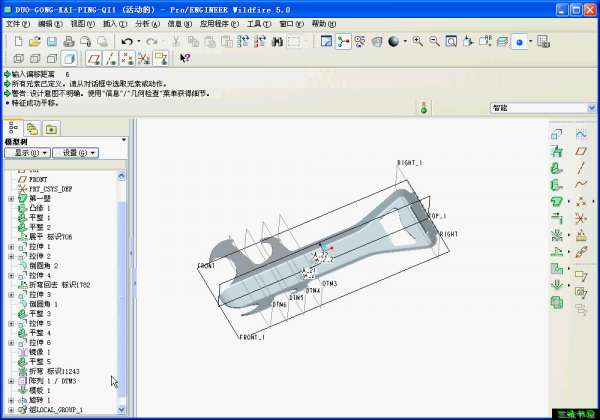The height and width of the screenshot is (420, 600).
Task: Click the Save file icon
Action: tap(51, 41)
